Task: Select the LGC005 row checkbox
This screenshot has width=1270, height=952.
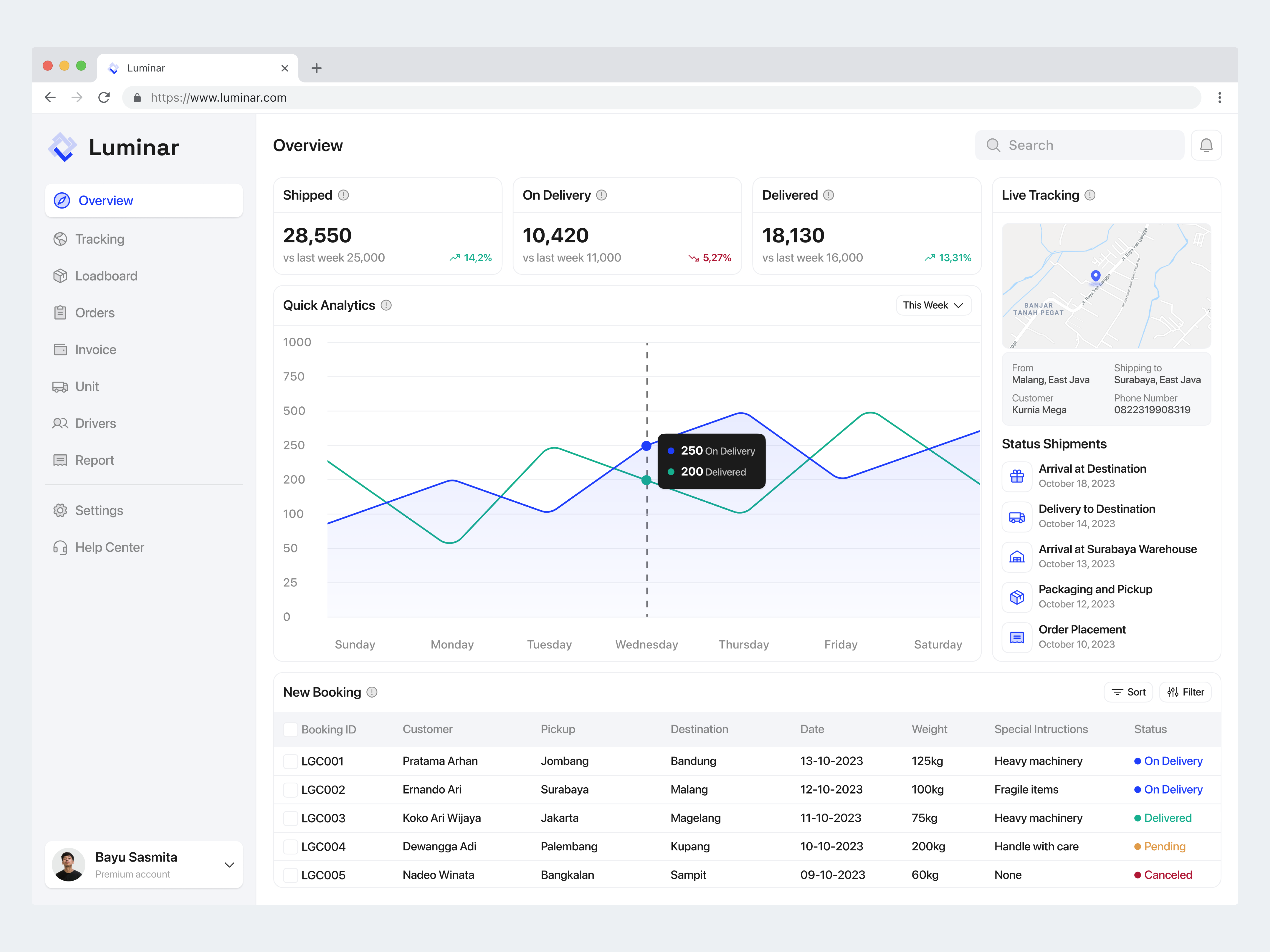Action: pos(291,874)
